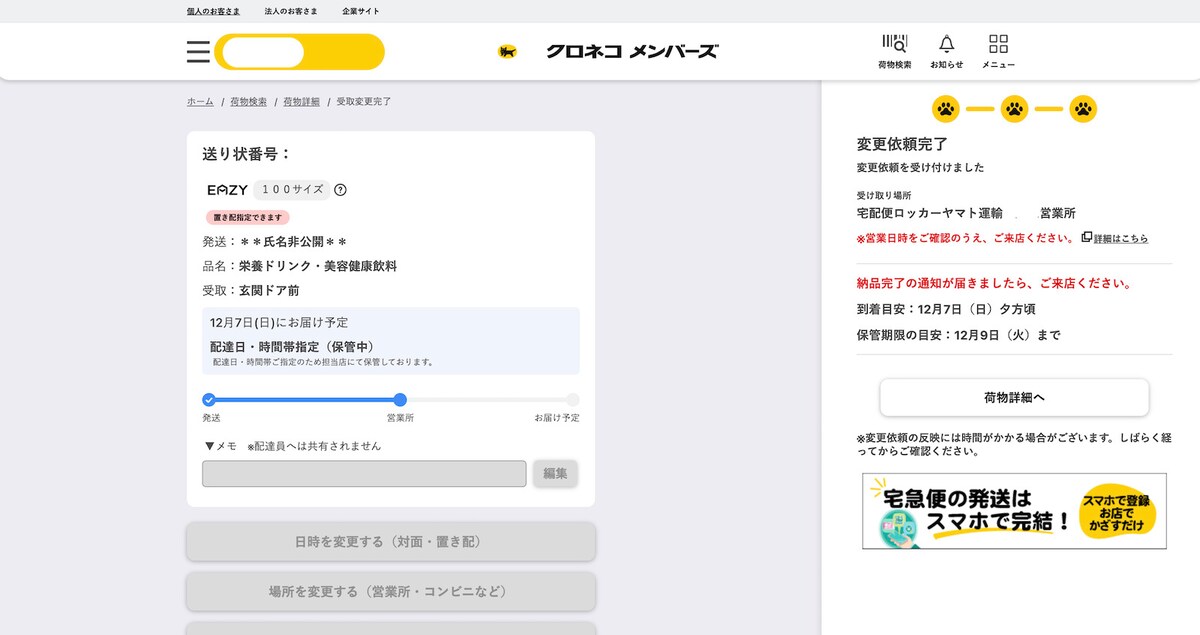Go to 荷物詳細 breadcrumb link

tap(301, 102)
